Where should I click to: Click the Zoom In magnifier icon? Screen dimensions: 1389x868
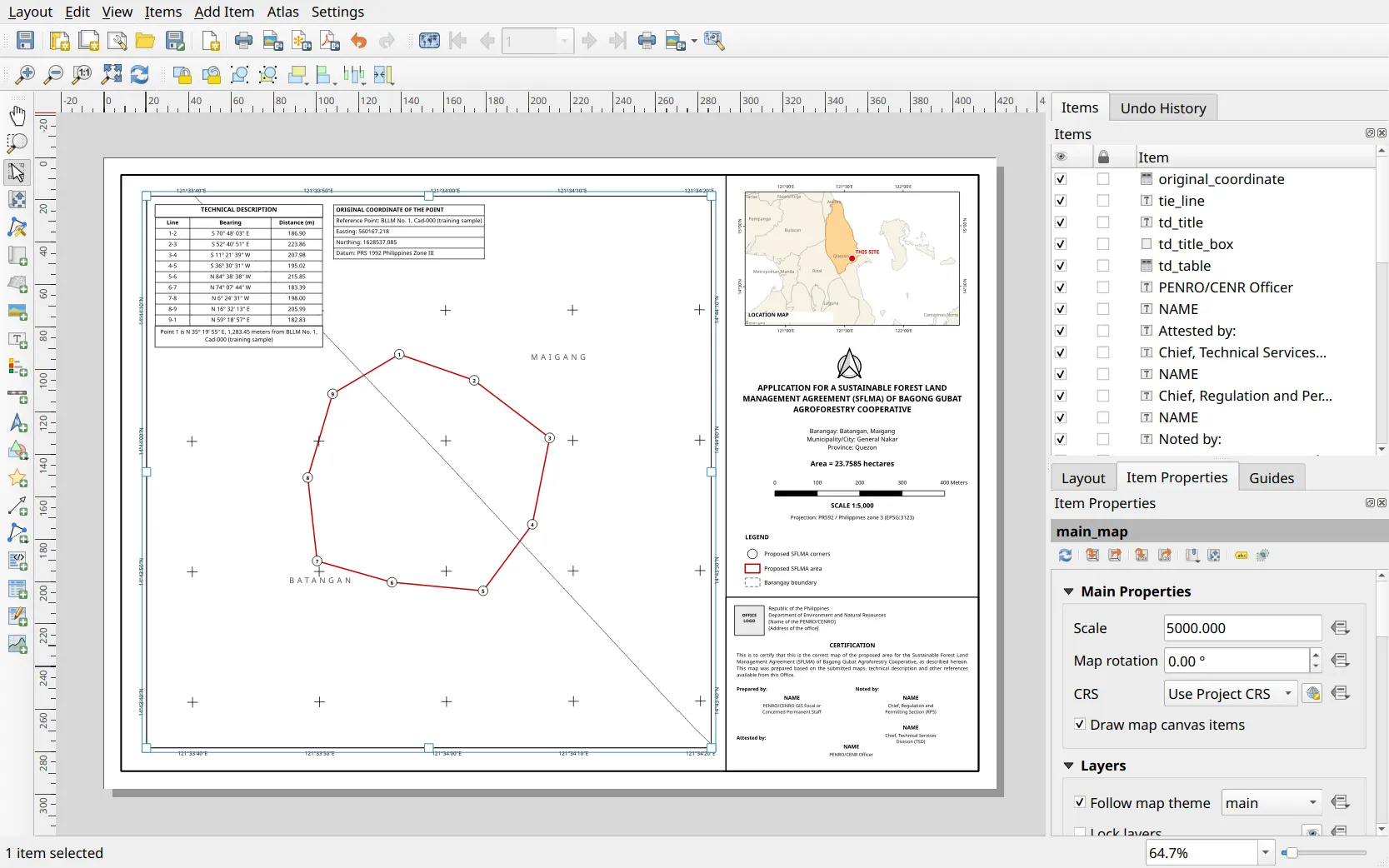25,75
